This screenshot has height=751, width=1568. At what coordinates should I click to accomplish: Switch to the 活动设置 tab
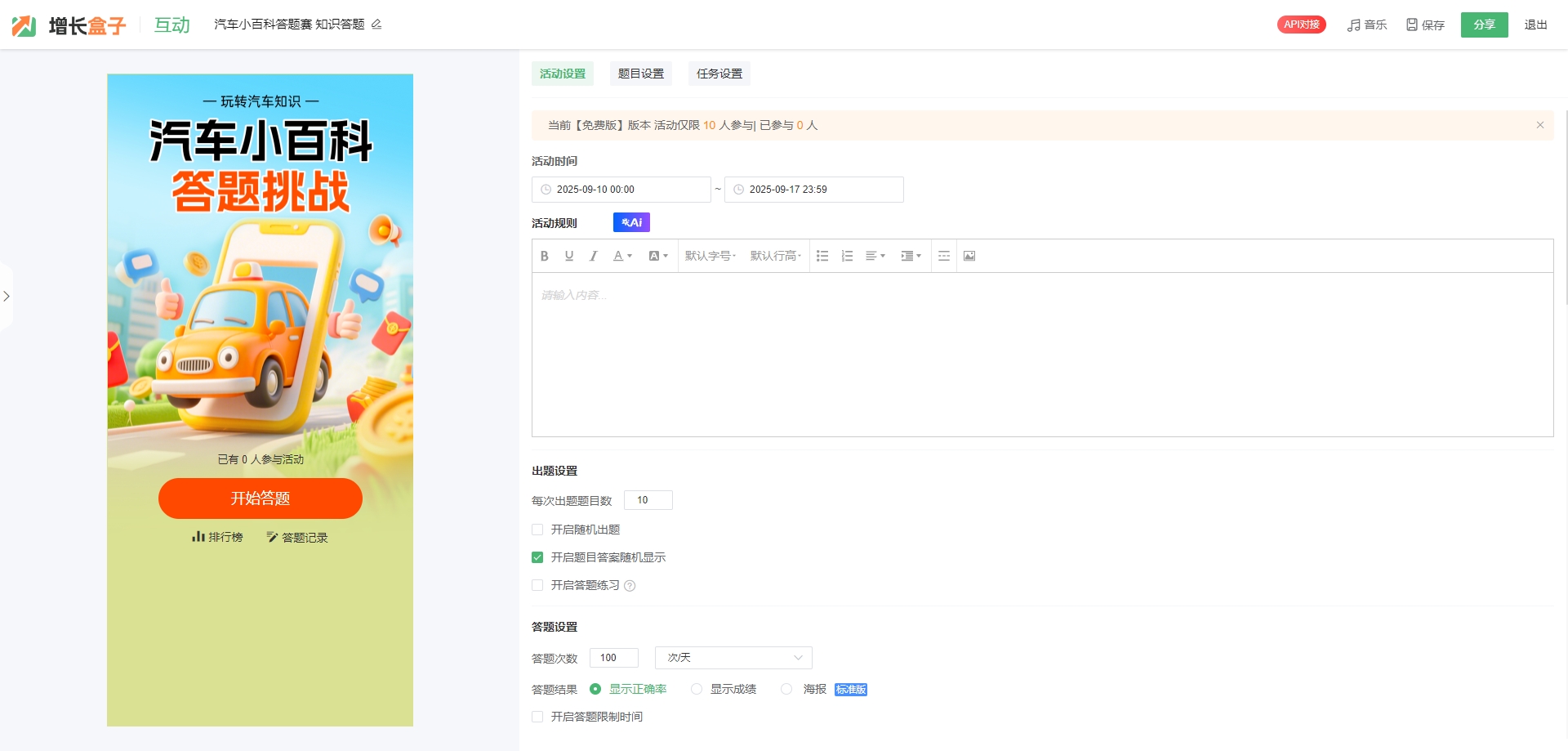563,74
